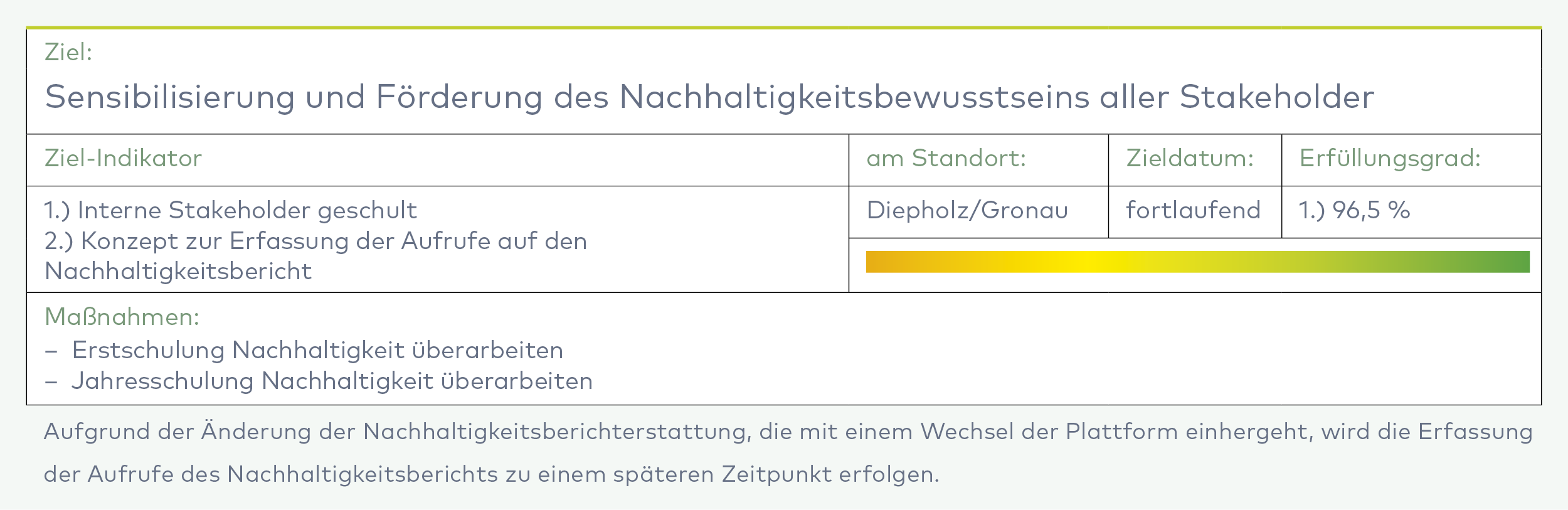This screenshot has width=1568, height=510.
Task: Click "Nachhaltigkeitsbewusstseins" in the heading
Action: pyautogui.click(x=854, y=98)
